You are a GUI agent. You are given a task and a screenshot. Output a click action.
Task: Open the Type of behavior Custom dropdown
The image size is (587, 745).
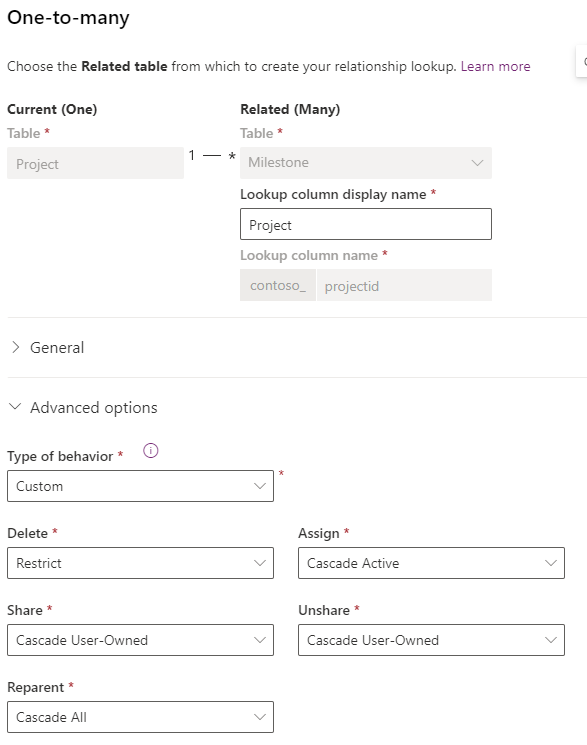pos(140,486)
